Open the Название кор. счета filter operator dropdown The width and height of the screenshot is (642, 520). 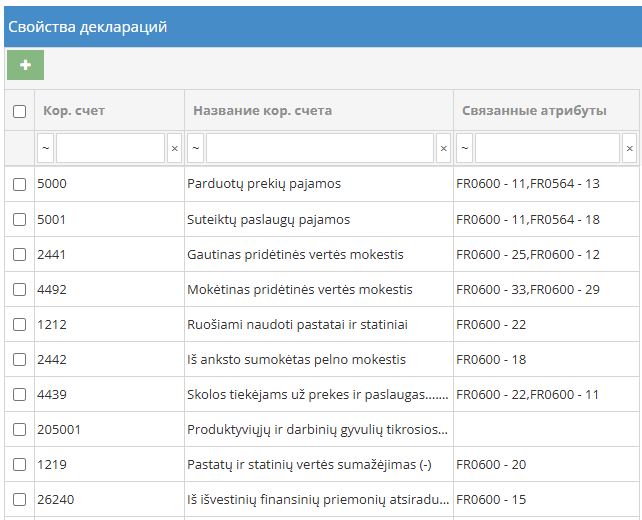click(x=195, y=148)
